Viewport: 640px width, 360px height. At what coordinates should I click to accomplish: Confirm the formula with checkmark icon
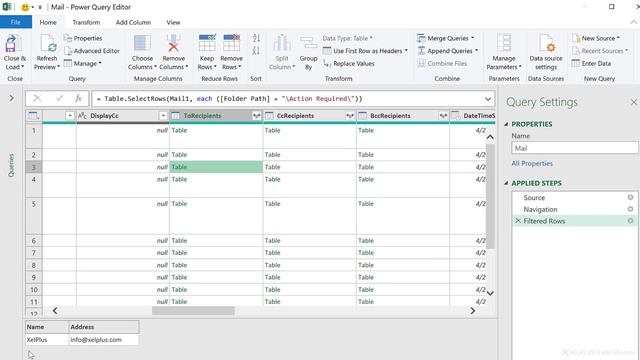pos(59,98)
